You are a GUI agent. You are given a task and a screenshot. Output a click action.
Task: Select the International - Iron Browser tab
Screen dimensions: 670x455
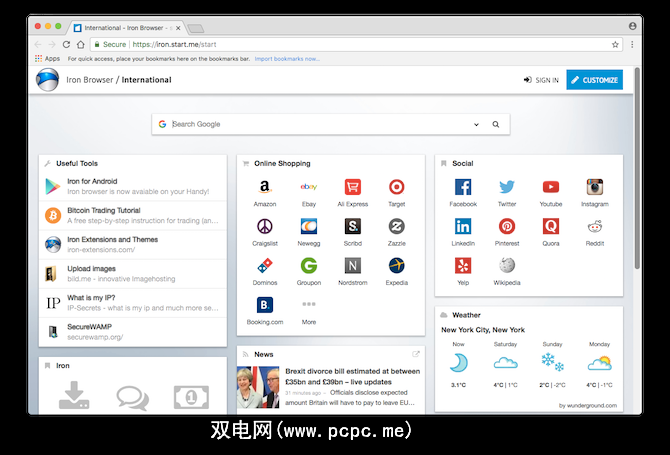[x=126, y=28]
